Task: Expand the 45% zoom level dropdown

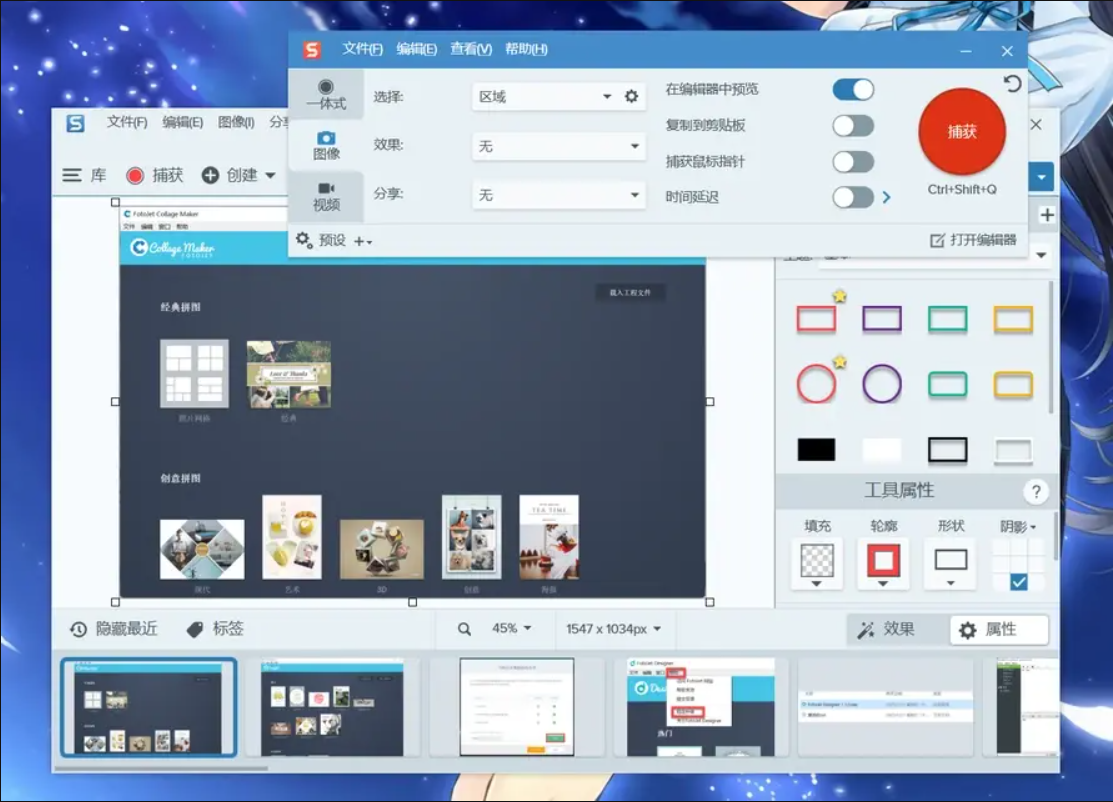Action: point(512,629)
